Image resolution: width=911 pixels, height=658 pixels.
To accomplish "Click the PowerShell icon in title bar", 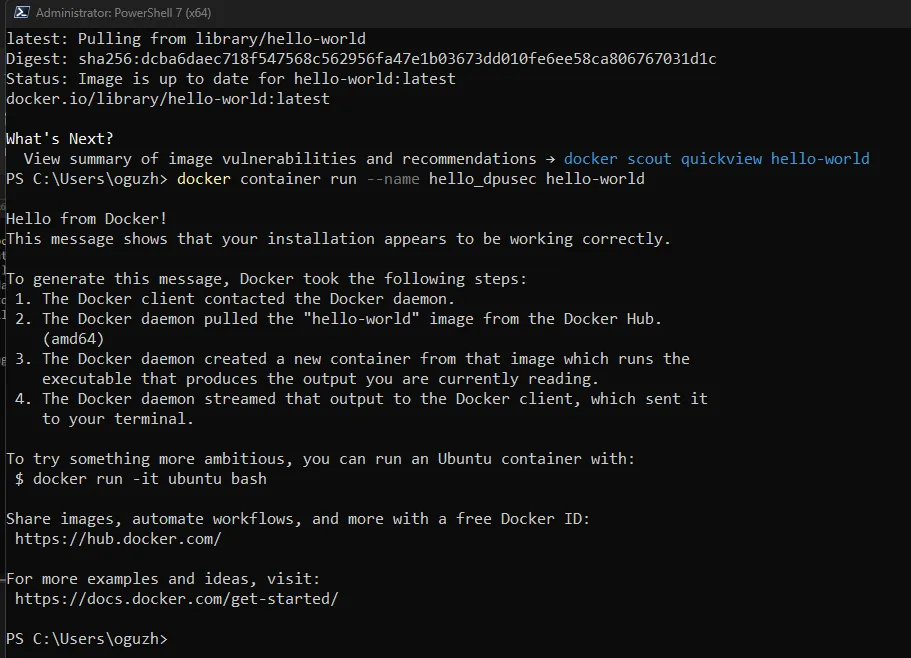I will point(21,12).
